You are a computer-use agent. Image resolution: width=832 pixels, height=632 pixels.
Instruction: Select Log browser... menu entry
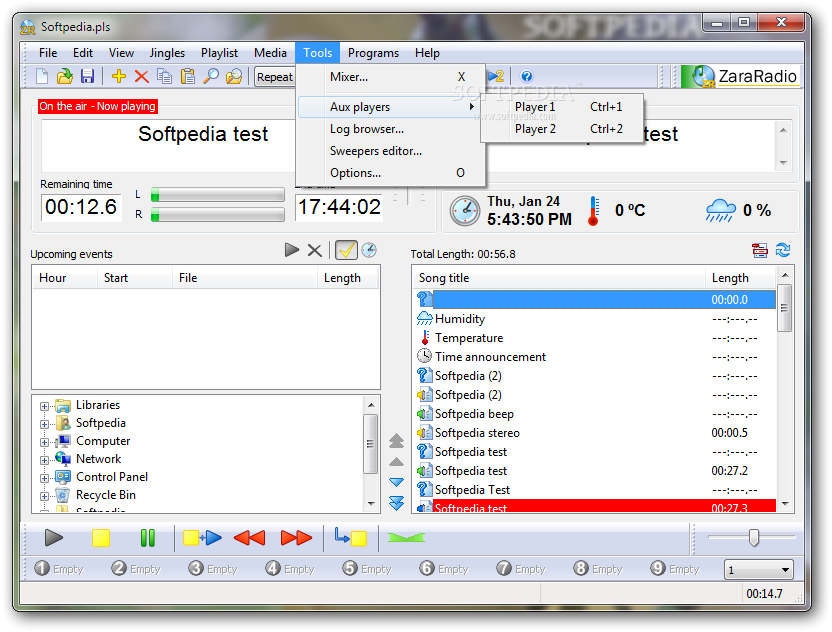tap(391, 129)
